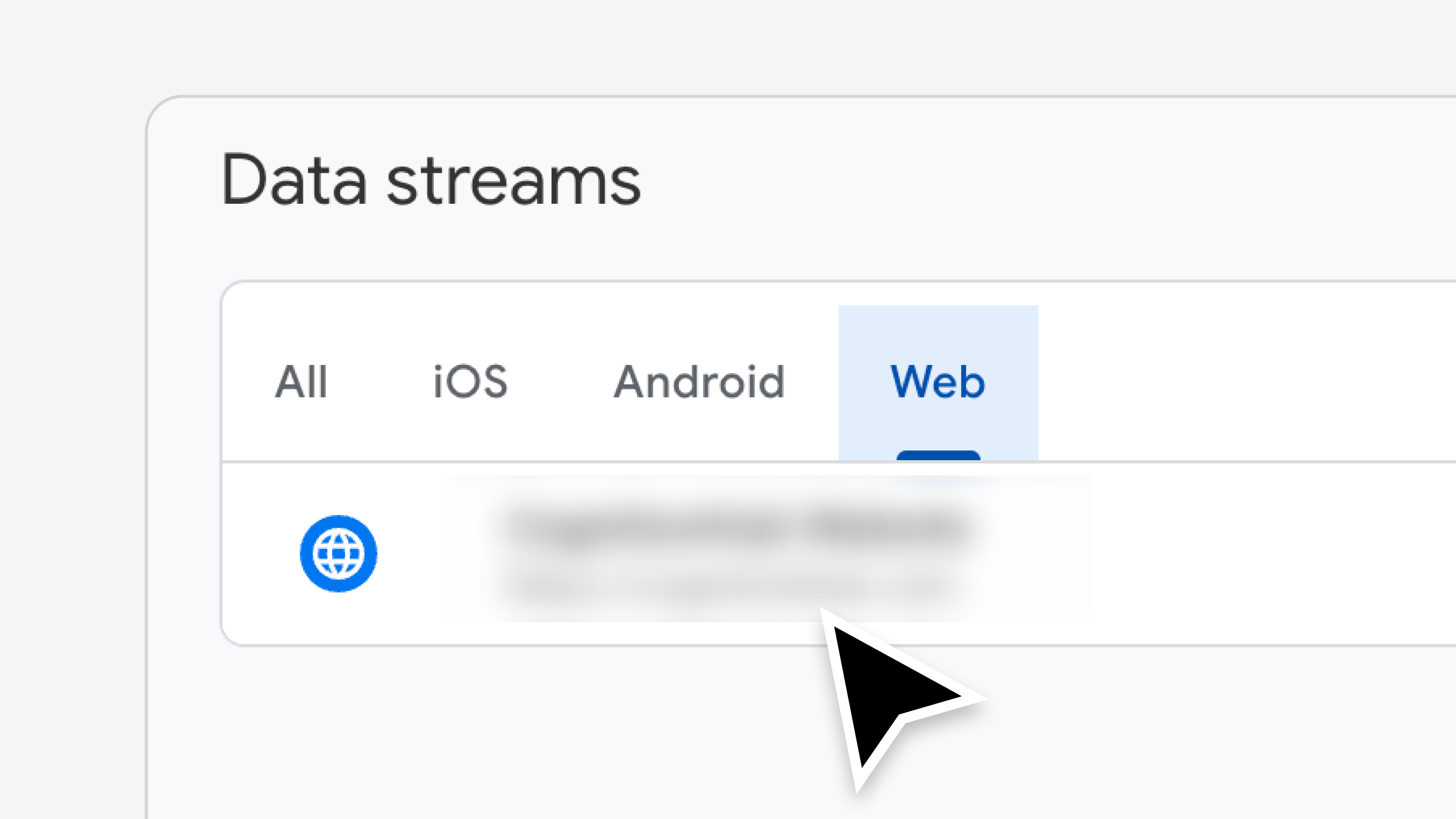Click the word "Data" in the heading
1456x819 pixels.
click(x=294, y=180)
